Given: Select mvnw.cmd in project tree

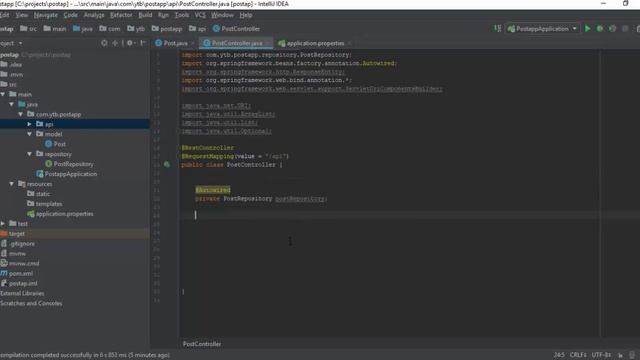Looking at the screenshot, I should 20,264.
